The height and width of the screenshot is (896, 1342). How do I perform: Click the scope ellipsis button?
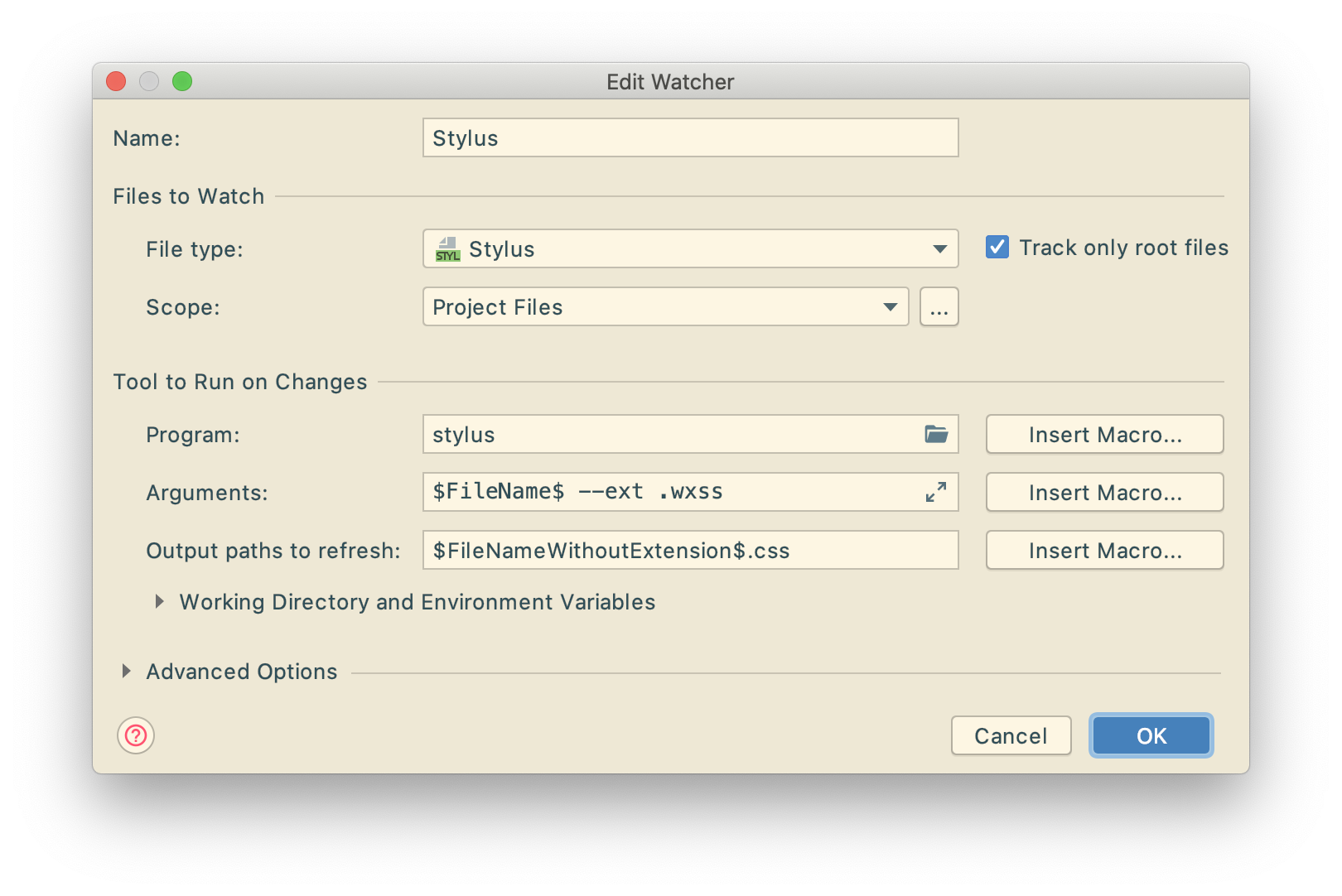click(x=939, y=307)
